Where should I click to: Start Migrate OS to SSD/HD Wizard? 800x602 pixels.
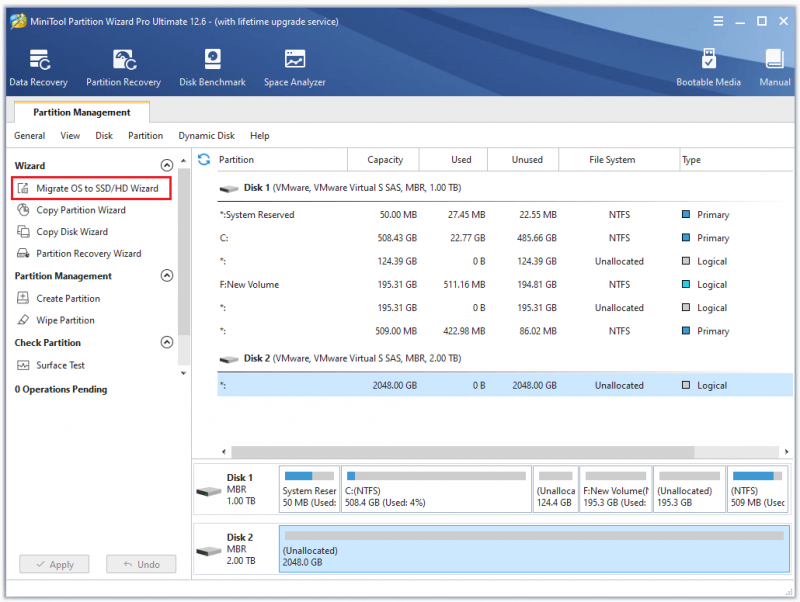[x=91, y=188]
